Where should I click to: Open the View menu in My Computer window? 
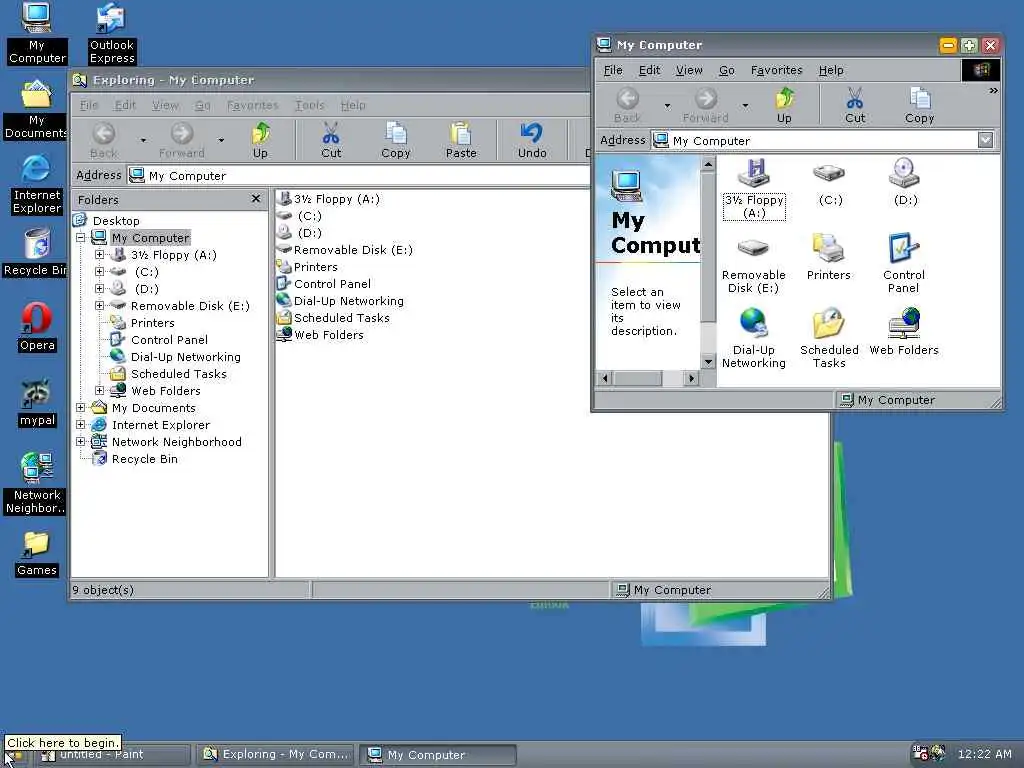[x=689, y=70]
